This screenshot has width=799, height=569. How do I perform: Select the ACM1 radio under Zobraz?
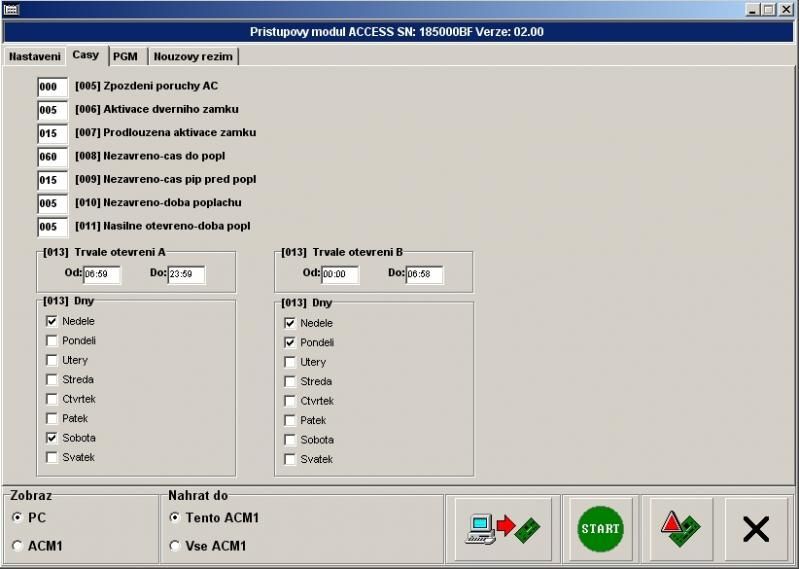pyautogui.click(x=17, y=546)
